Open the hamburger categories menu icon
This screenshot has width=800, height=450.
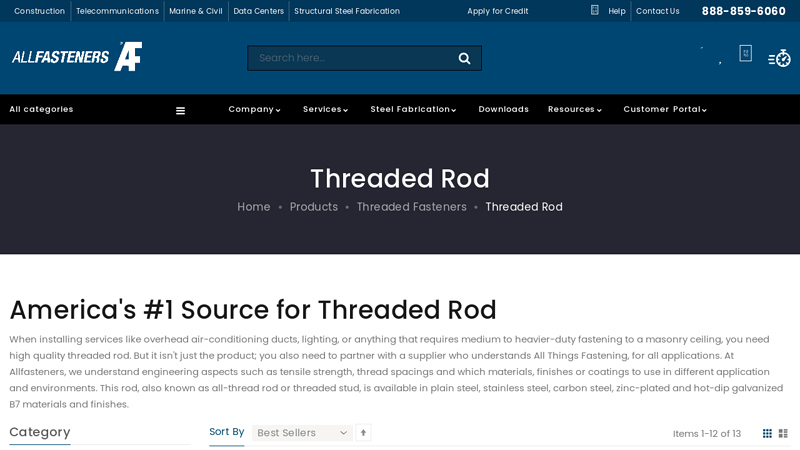181,110
